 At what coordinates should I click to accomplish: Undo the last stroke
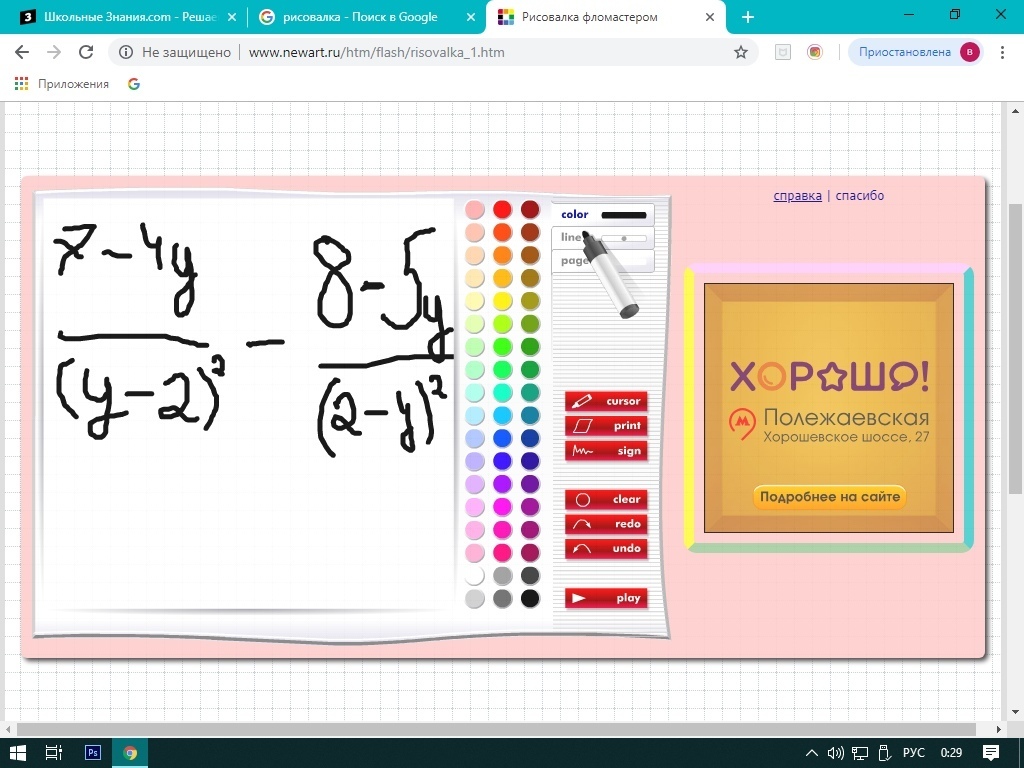tap(606, 549)
